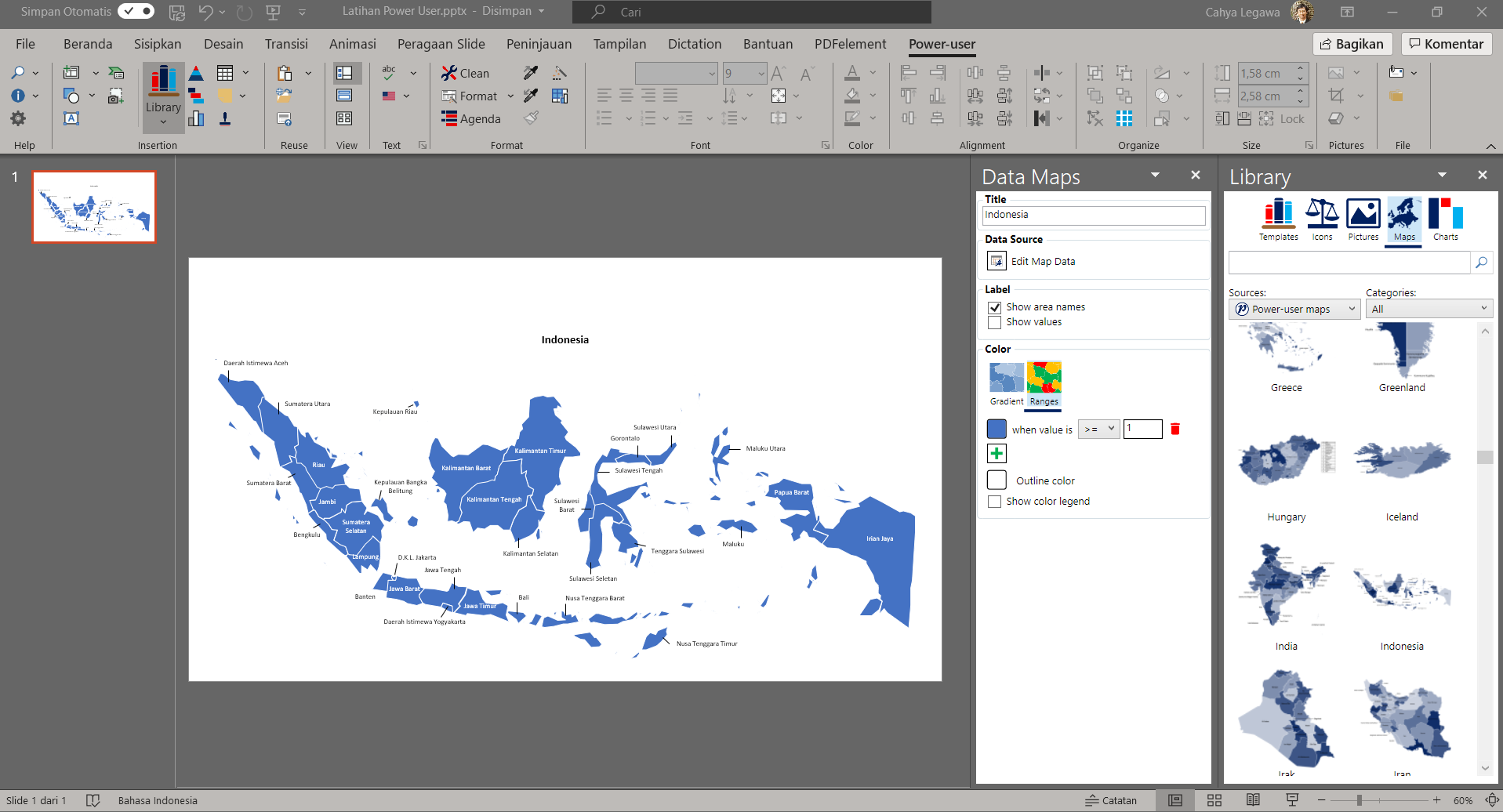Open the Categories dropdown
Screen dimensions: 1503x812
[x=1429, y=309]
